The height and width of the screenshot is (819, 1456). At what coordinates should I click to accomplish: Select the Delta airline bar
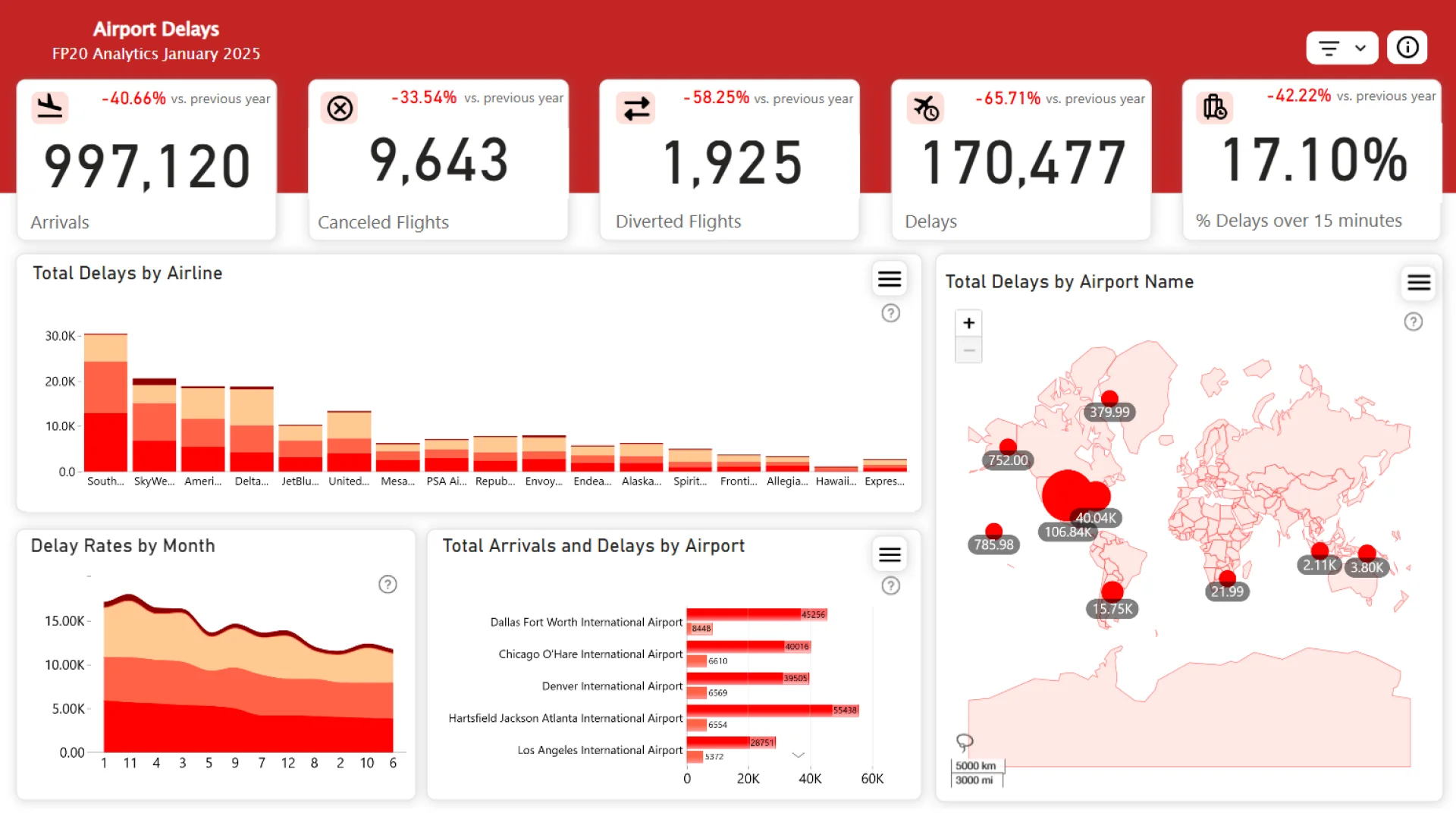pos(251,429)
